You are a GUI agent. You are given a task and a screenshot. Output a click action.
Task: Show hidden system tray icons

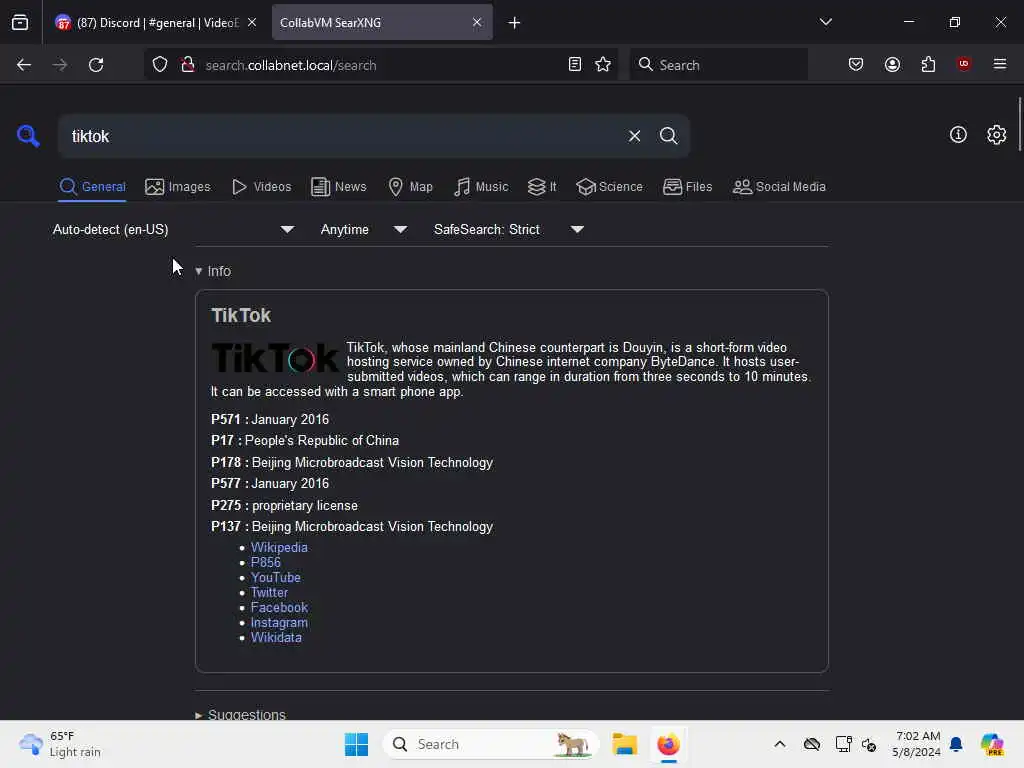[780, 744]
